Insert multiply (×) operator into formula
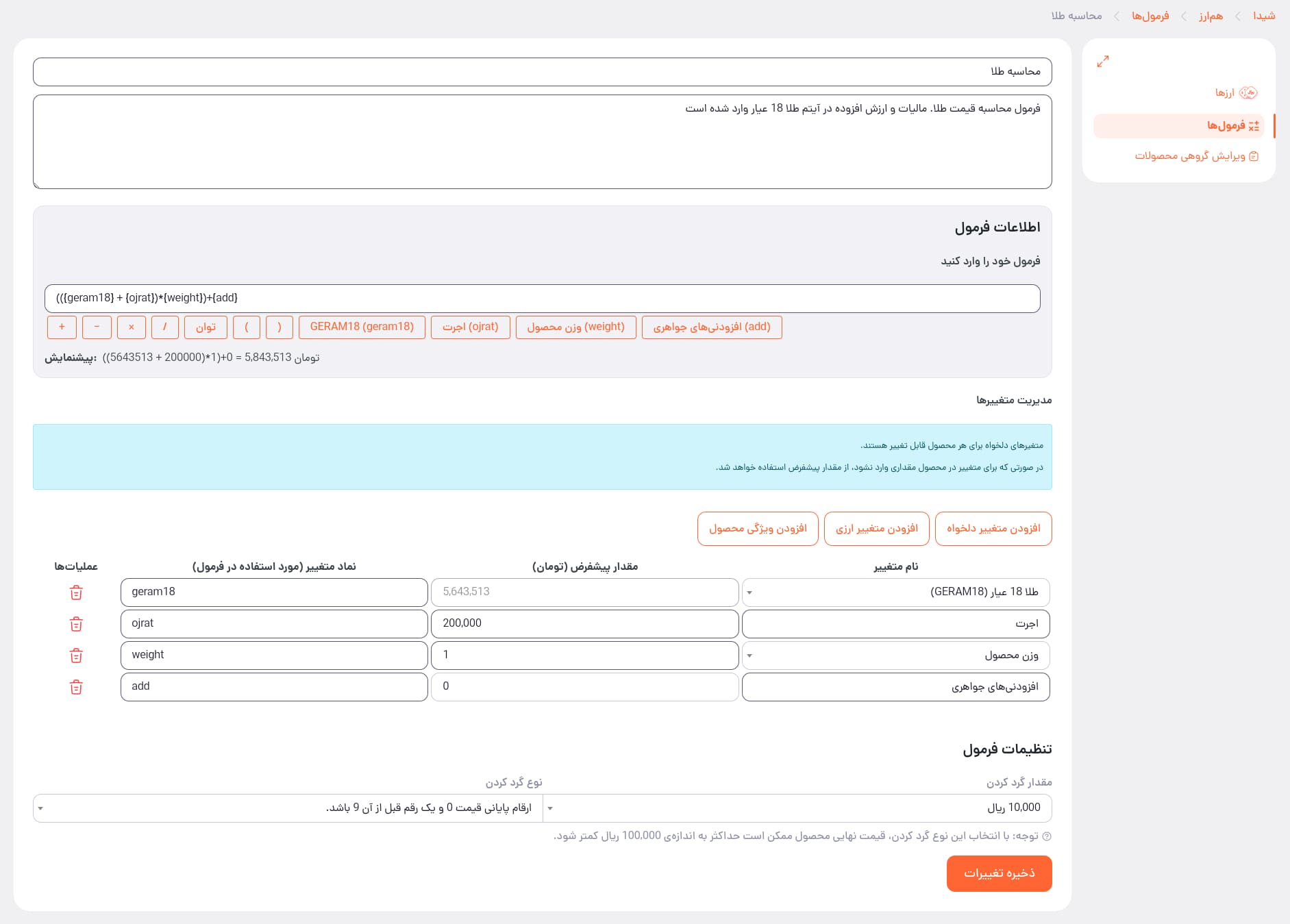Screen dimensions: 1290x924 (x=132, y=327)
